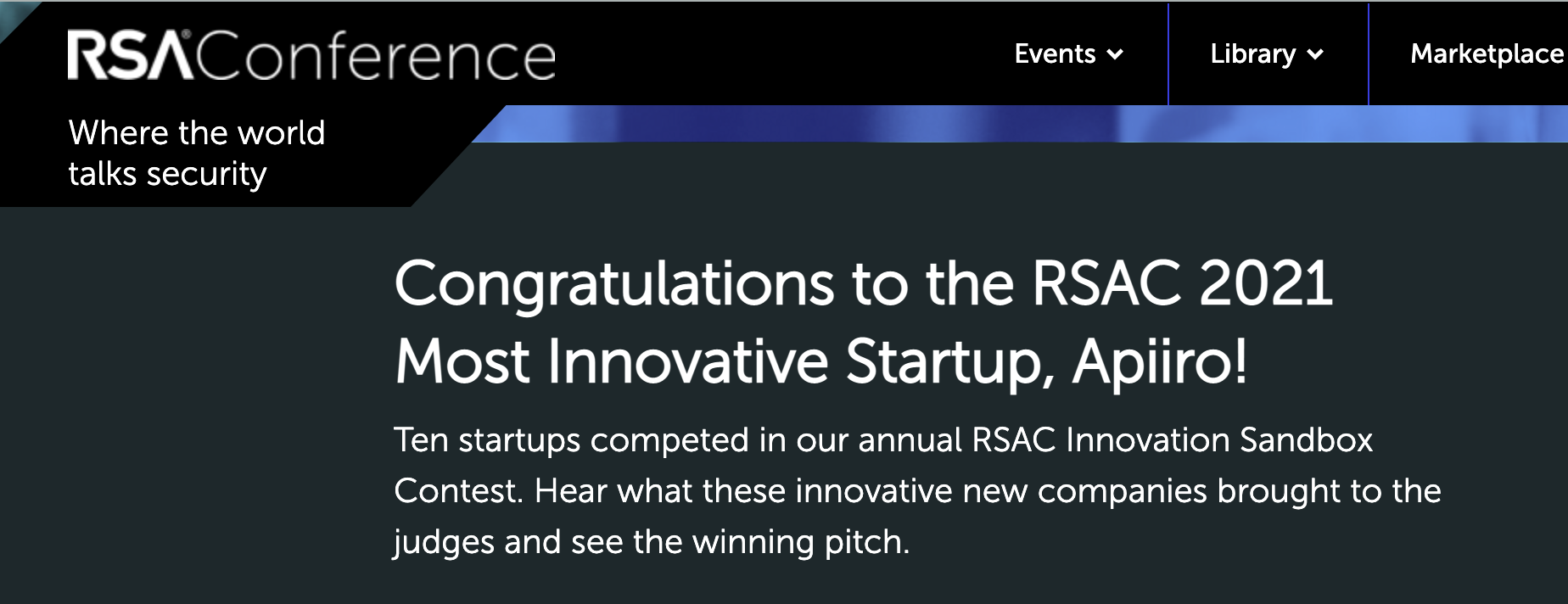Click '2021' in the headline
The image size is (1568, 604).
pos(1266,283)
